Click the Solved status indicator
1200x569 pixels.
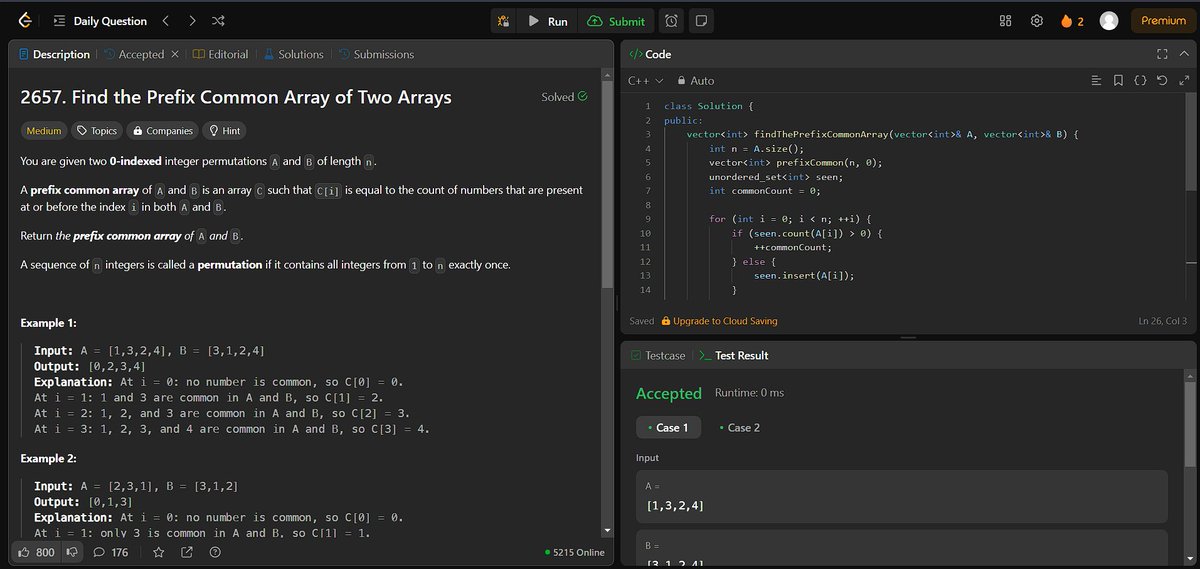(x=564, y=97)
